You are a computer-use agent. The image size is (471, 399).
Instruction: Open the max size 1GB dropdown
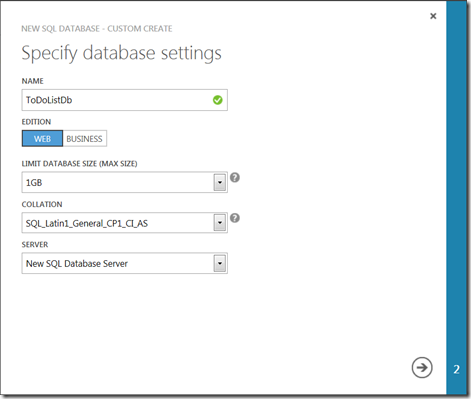125,182
